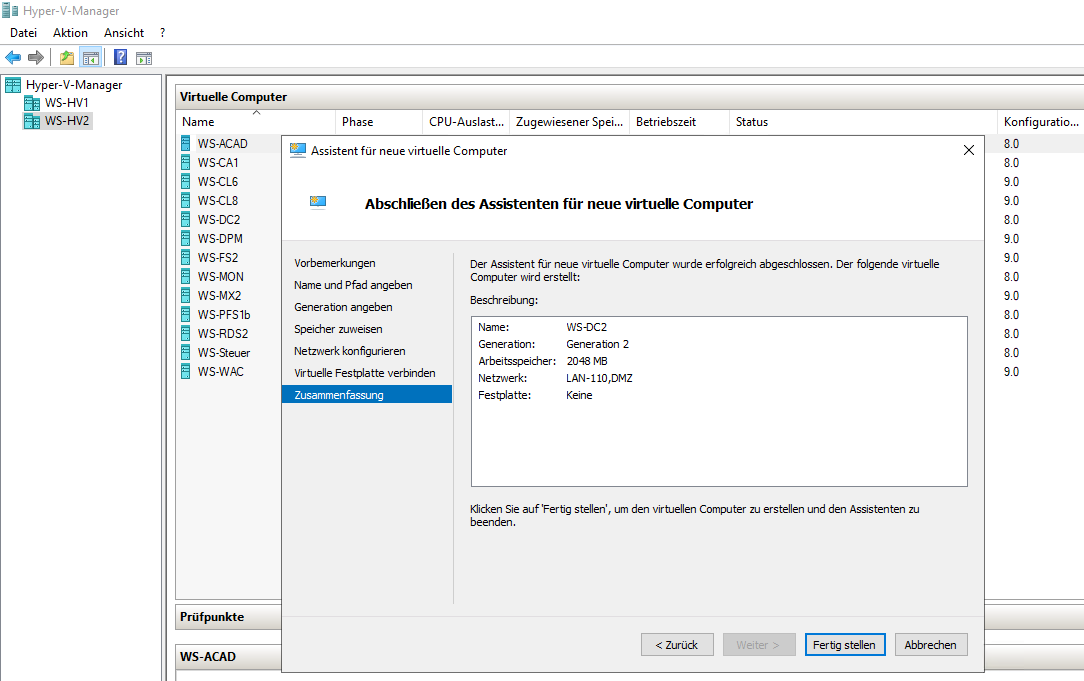
Task: Go to Vorbemerkungen wizard step
Action: tap(335, 263)
